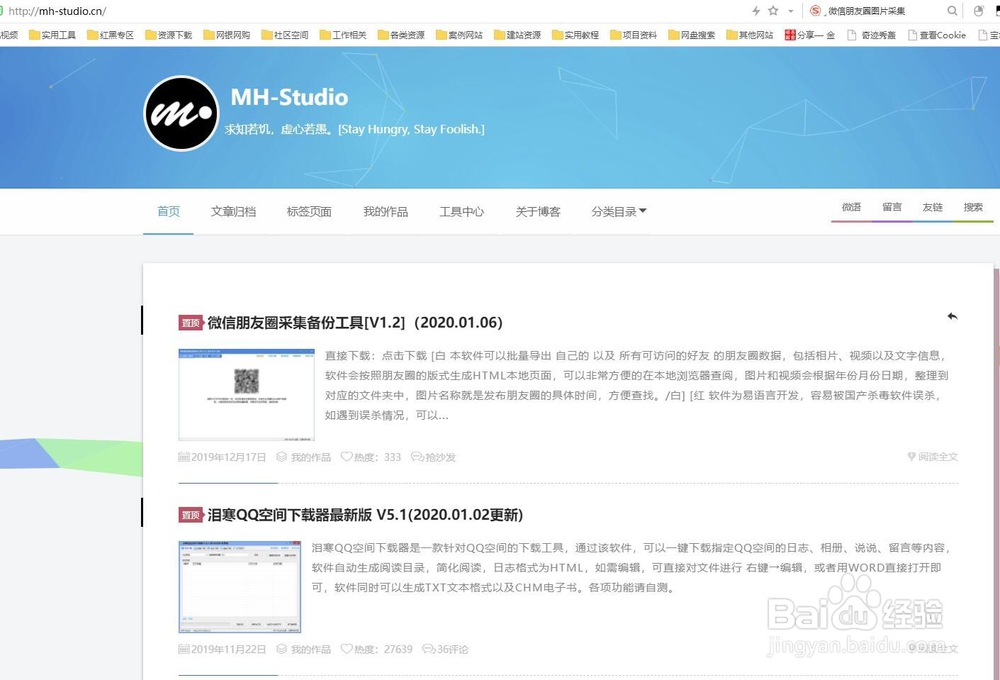Click the tagline 求知若饥，虚心若愚
This screenshot has width=1000, height=680.
click(355, 129)
